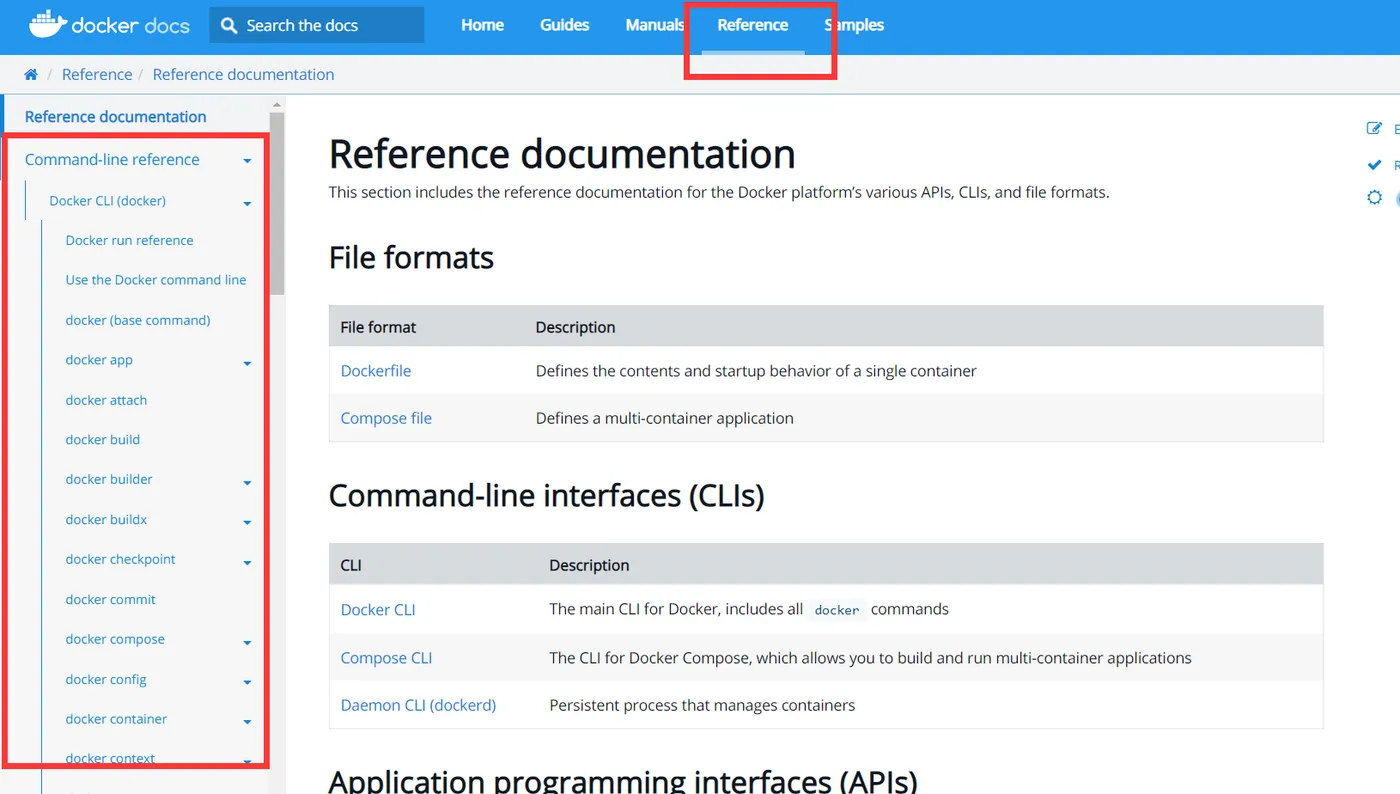Click Reference documentation breadcrumb link

(243, 75)
